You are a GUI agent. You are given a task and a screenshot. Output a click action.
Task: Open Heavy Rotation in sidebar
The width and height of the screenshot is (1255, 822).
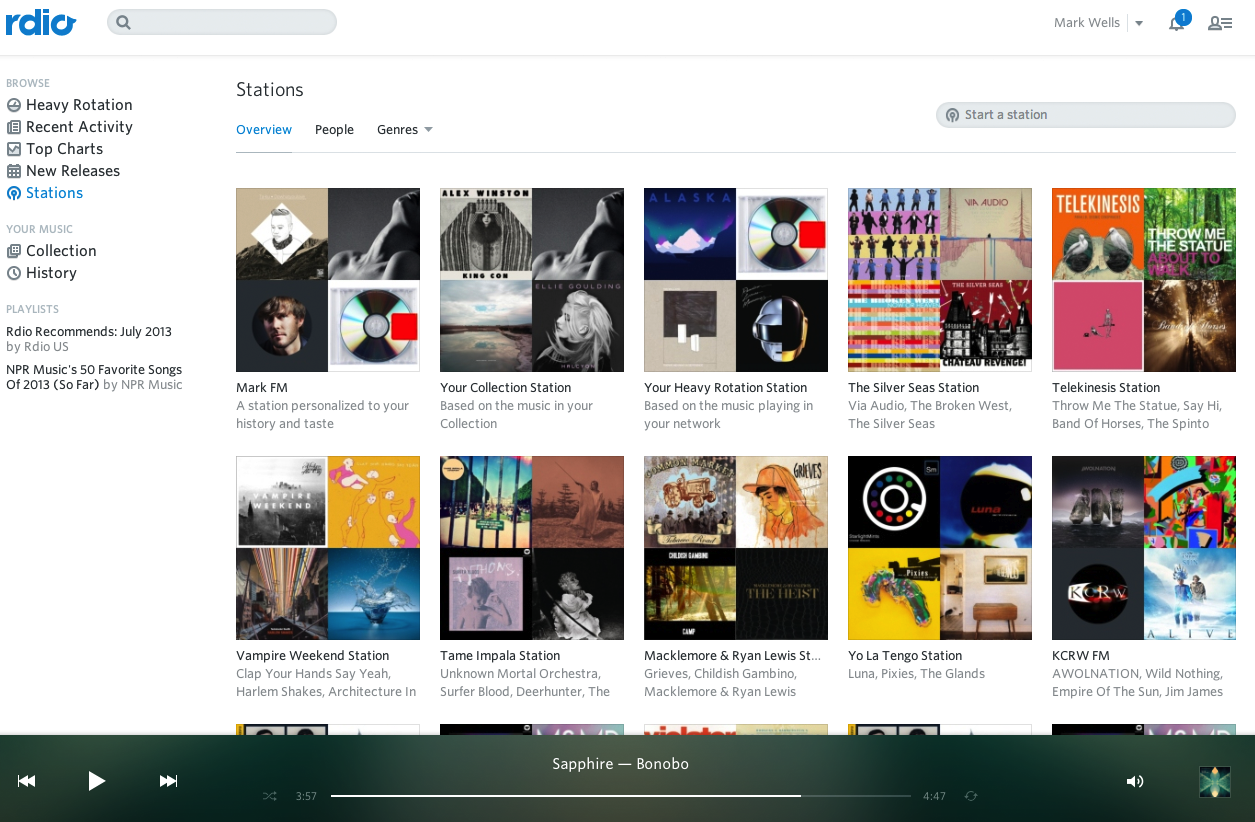pyautogui.click(x=79, y=105)
